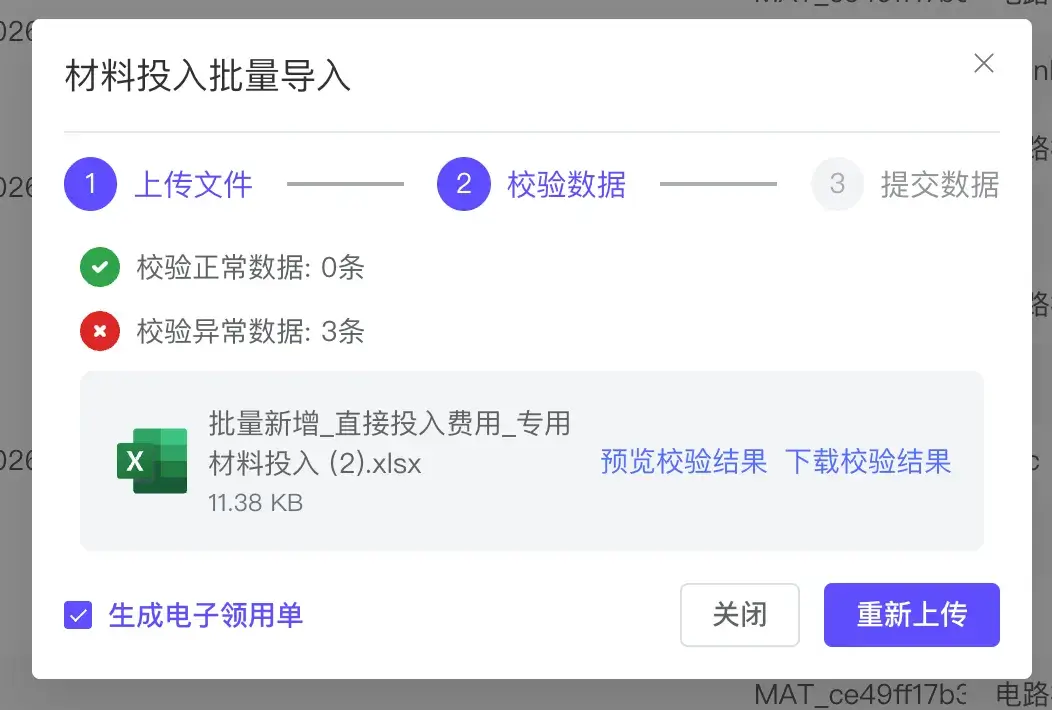Select the 校验数据 step label

(x=566, y=185)
